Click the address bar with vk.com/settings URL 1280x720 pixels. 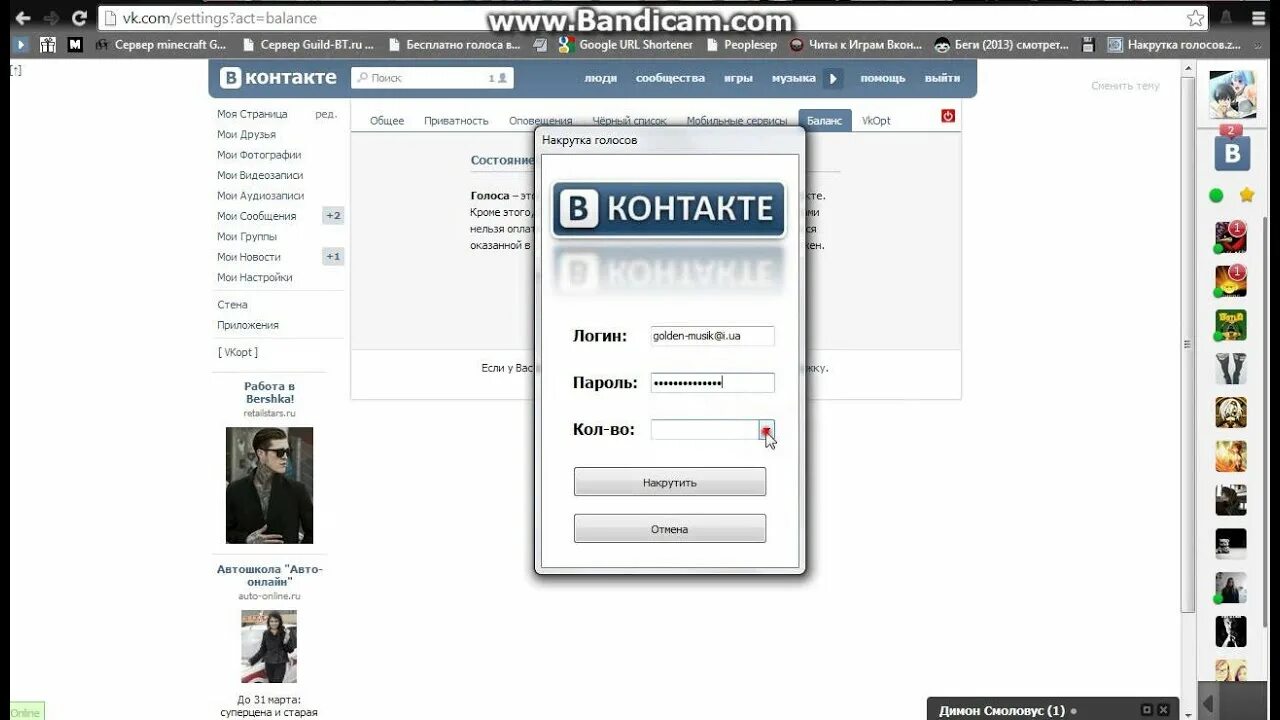pos(640,18)
